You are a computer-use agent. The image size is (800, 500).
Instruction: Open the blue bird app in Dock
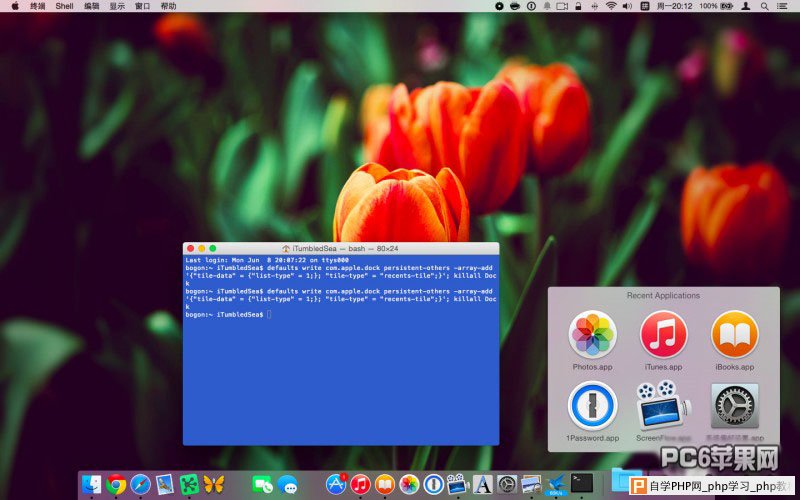556,484
